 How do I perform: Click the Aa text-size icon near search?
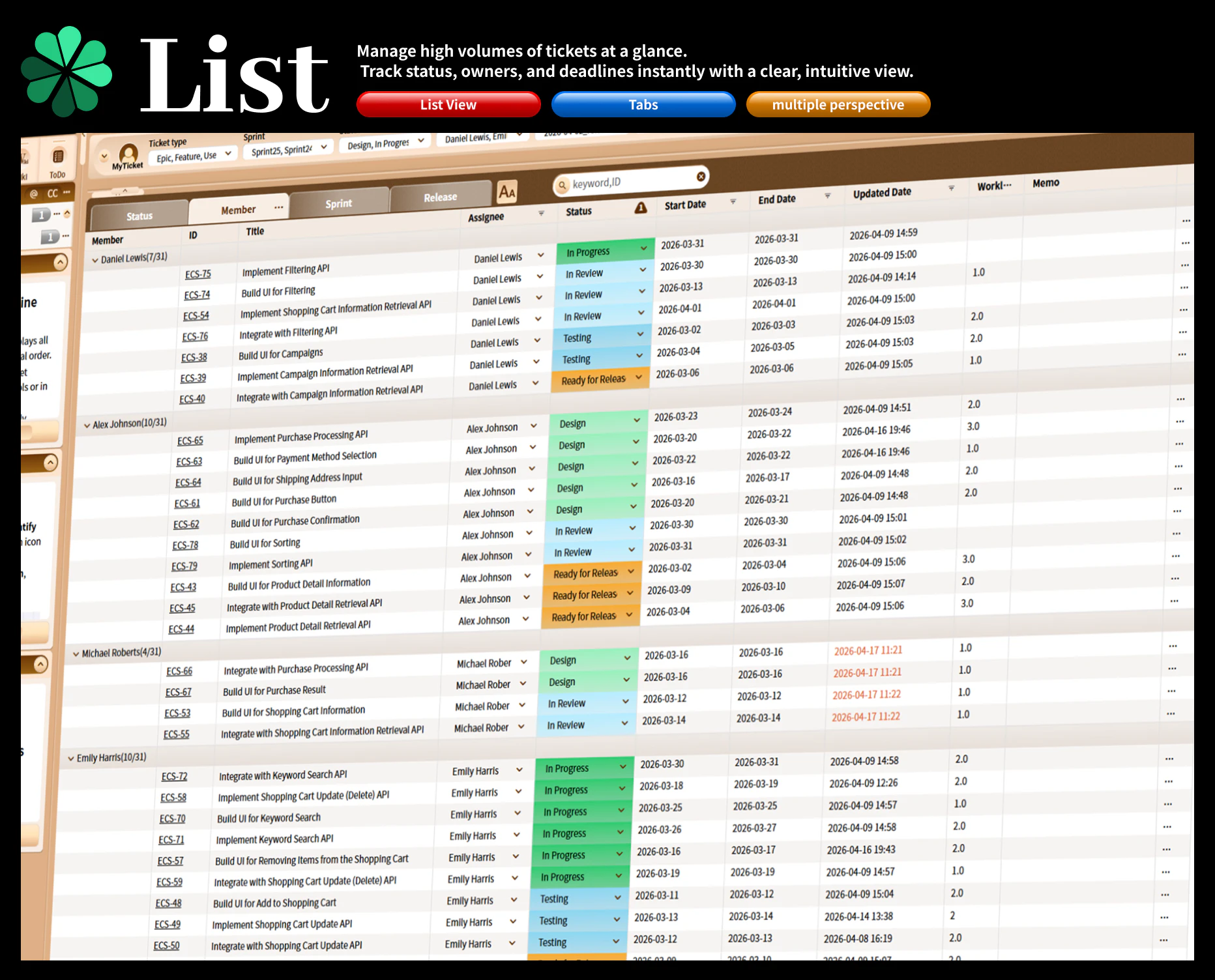tap(508, 192)
